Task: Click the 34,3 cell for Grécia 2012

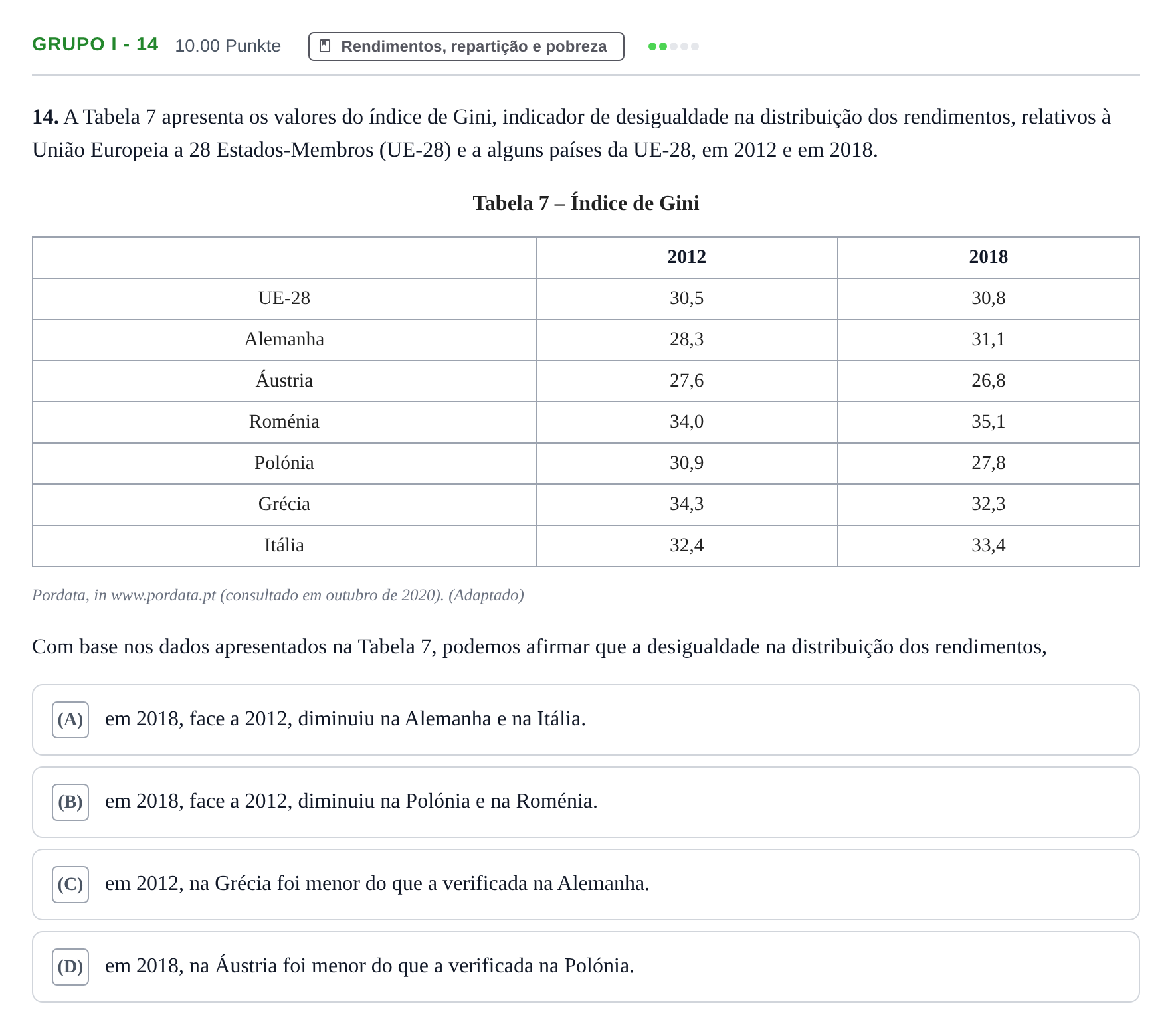Action: [686, 504]
